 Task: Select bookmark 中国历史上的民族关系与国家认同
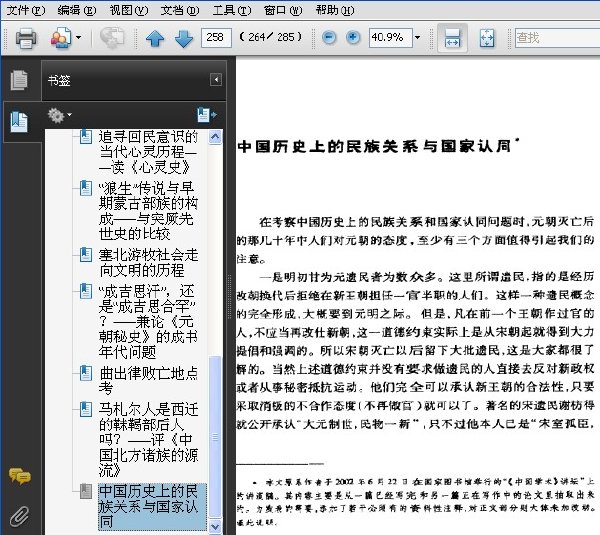click(152, 506)
